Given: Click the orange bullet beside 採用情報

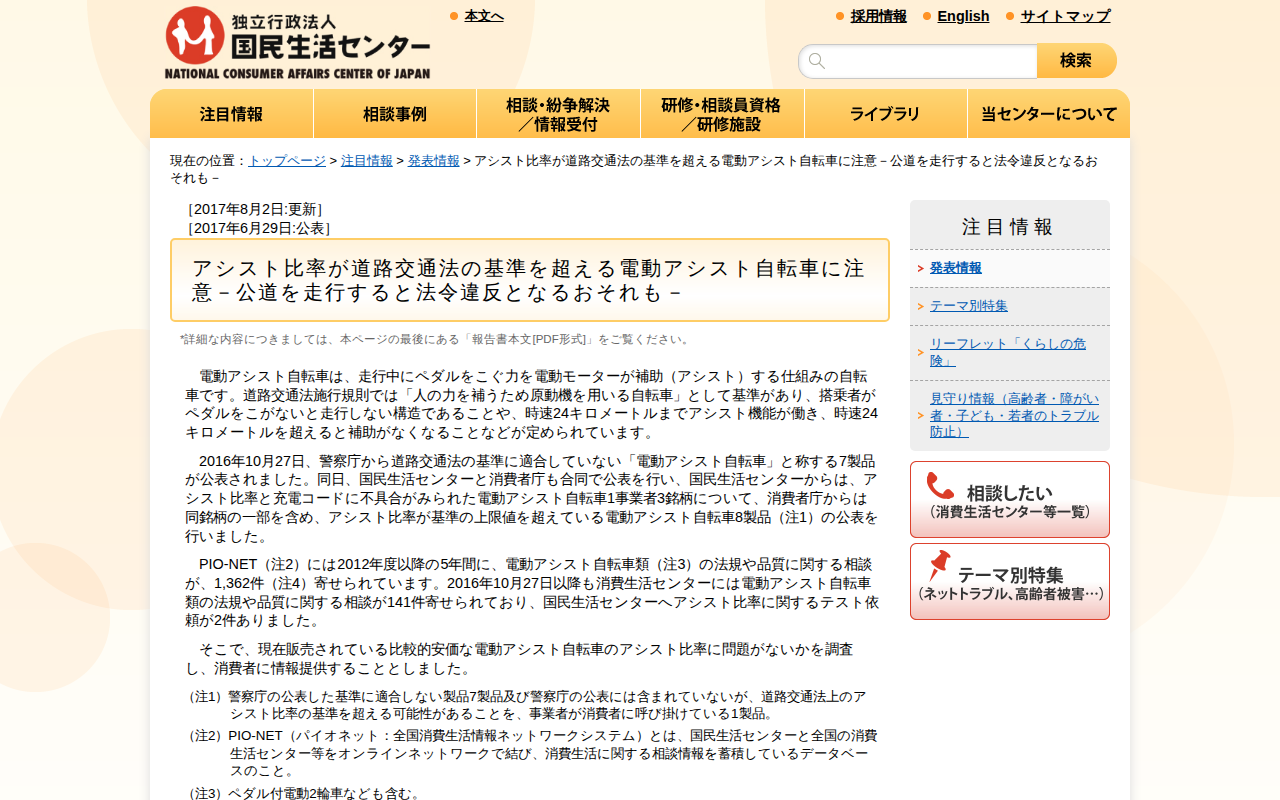Looking at the screenshot, I should [x=838, y=16].
